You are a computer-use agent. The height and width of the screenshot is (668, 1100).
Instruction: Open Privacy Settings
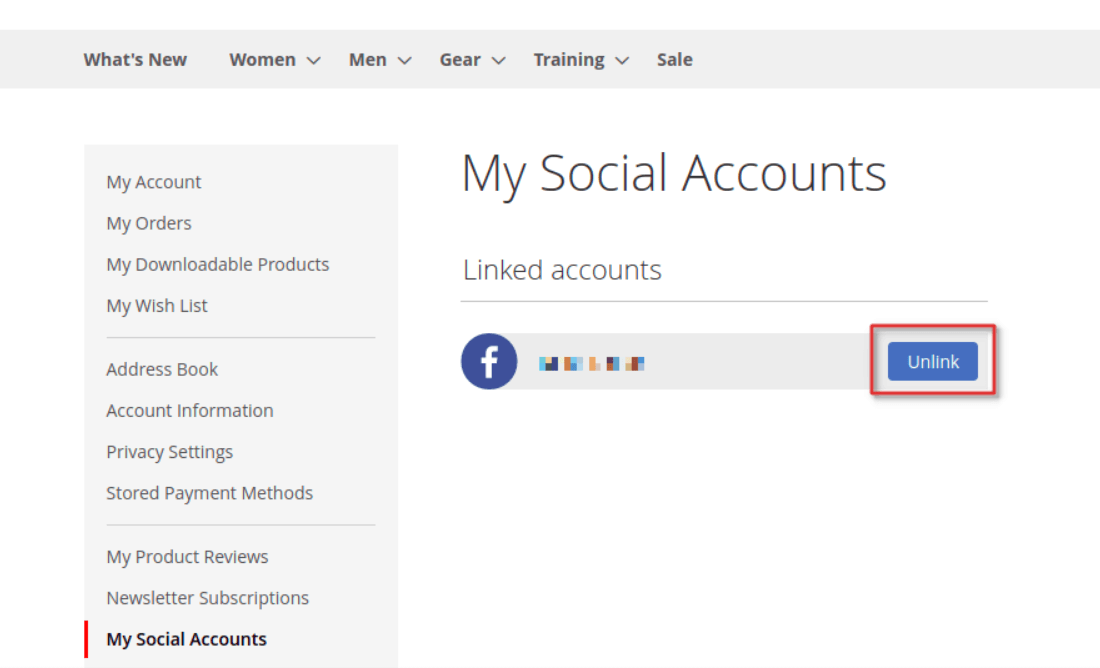170,452
